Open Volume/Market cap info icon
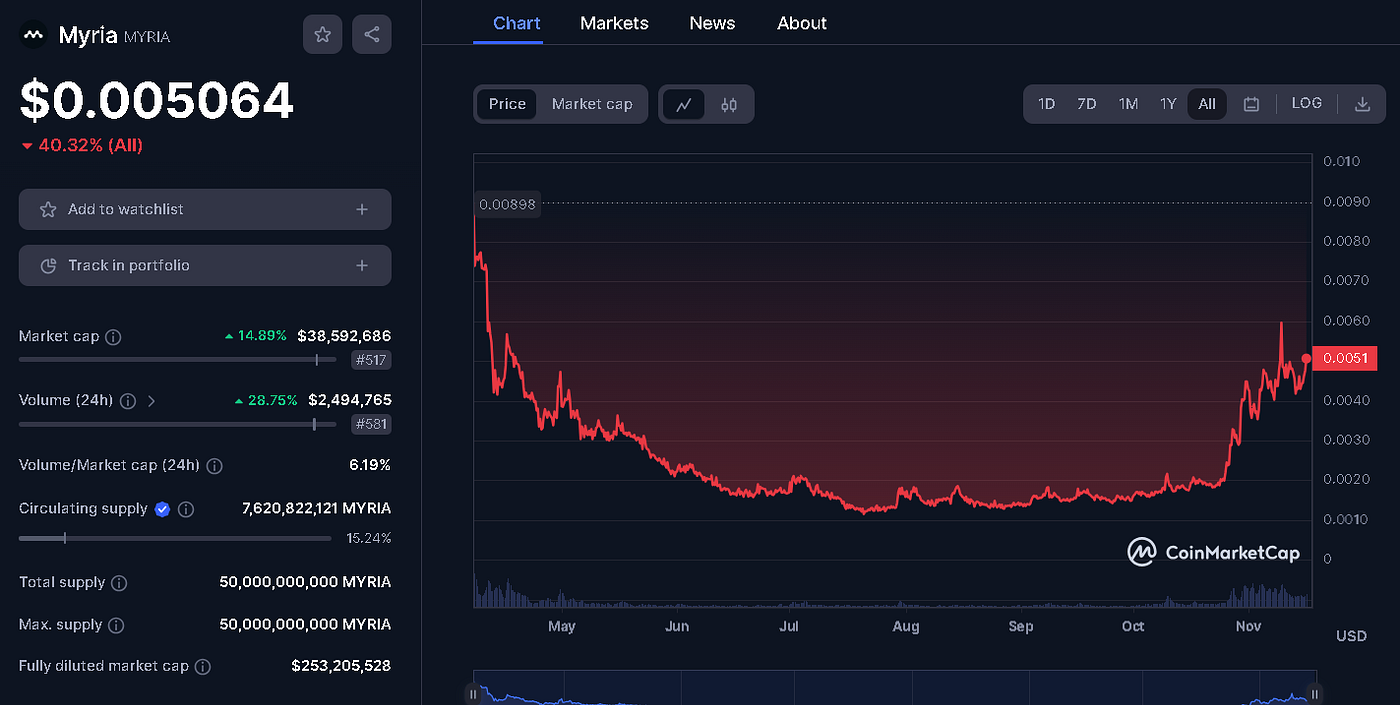1400x705 pixels. pyautogui.click(x=214, y=466)
